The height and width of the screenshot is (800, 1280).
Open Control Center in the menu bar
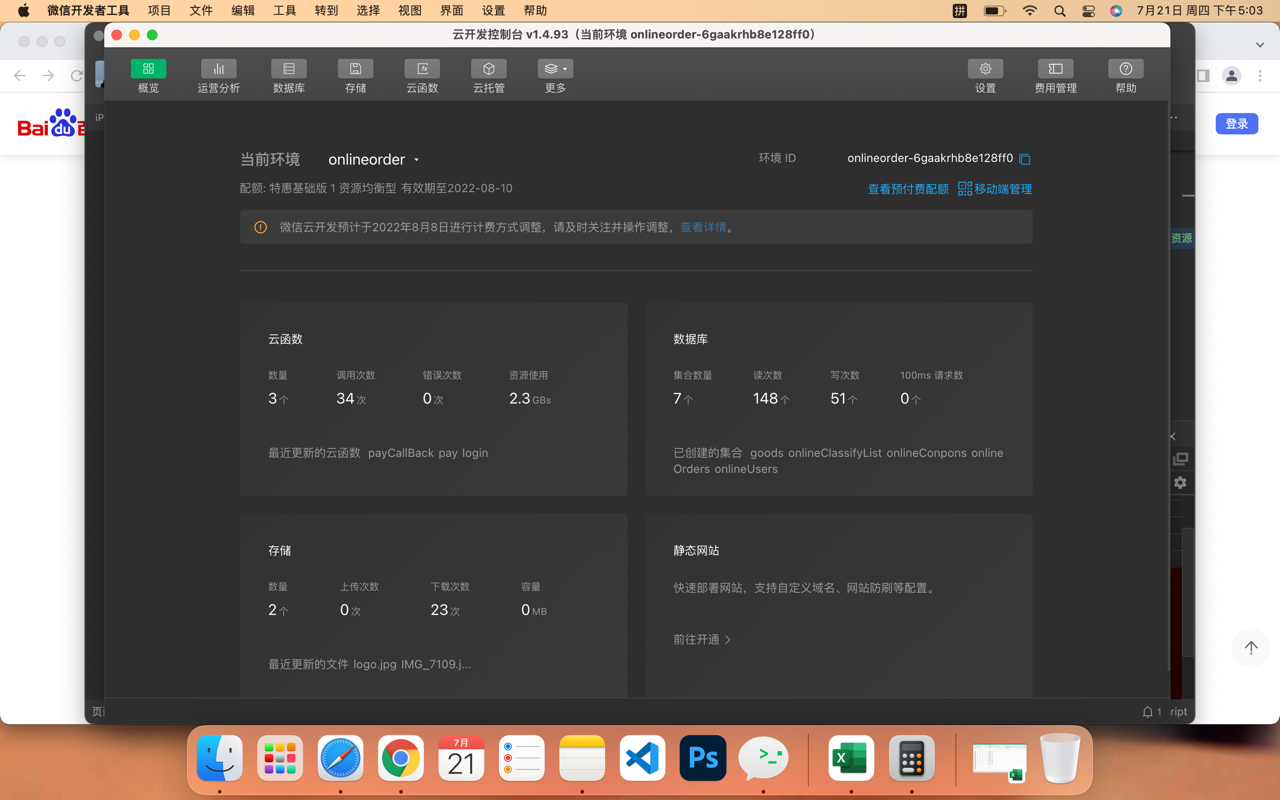click(x=1088, y=11)
